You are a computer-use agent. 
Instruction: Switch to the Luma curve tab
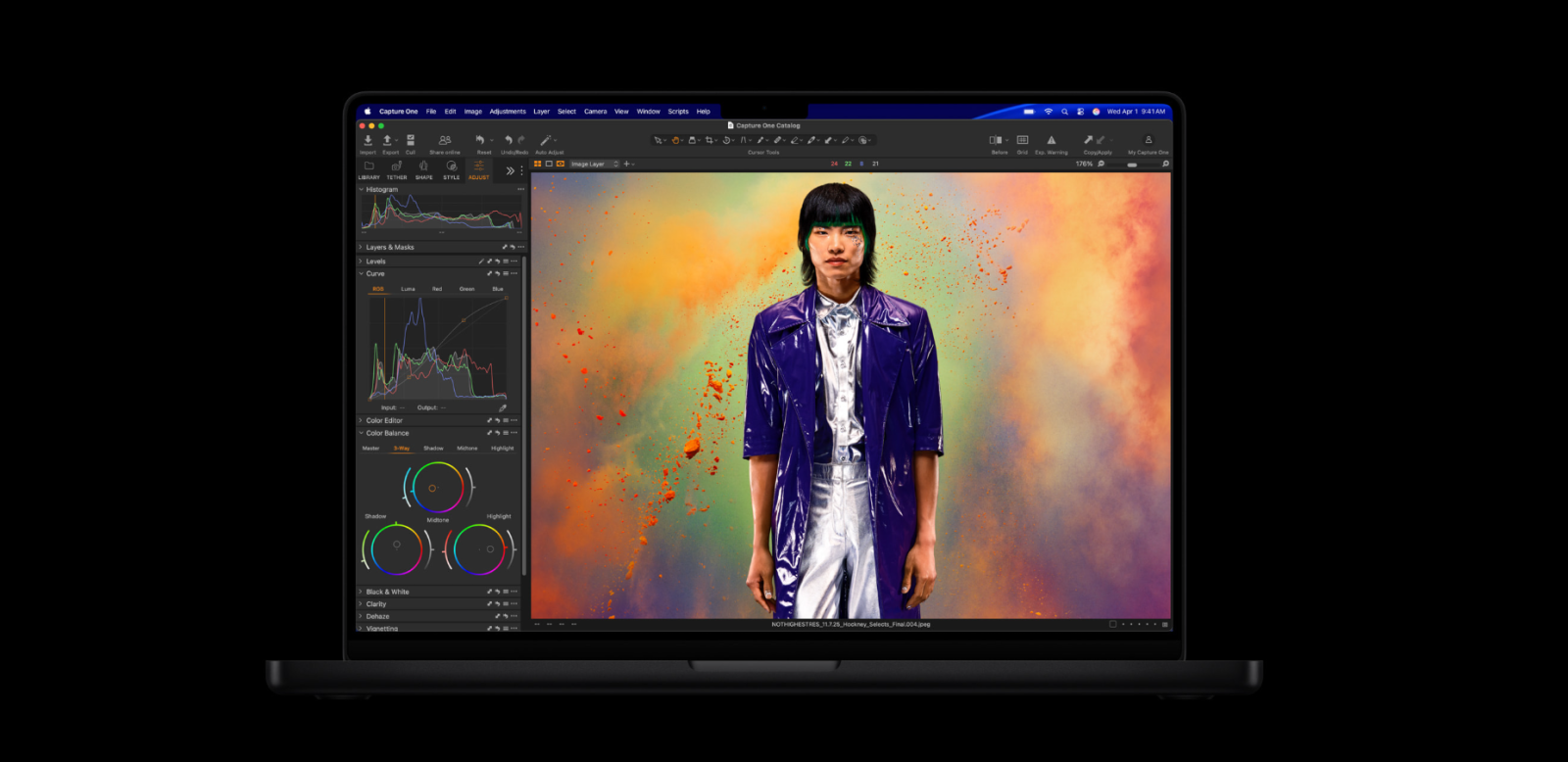tap(408, 289)
